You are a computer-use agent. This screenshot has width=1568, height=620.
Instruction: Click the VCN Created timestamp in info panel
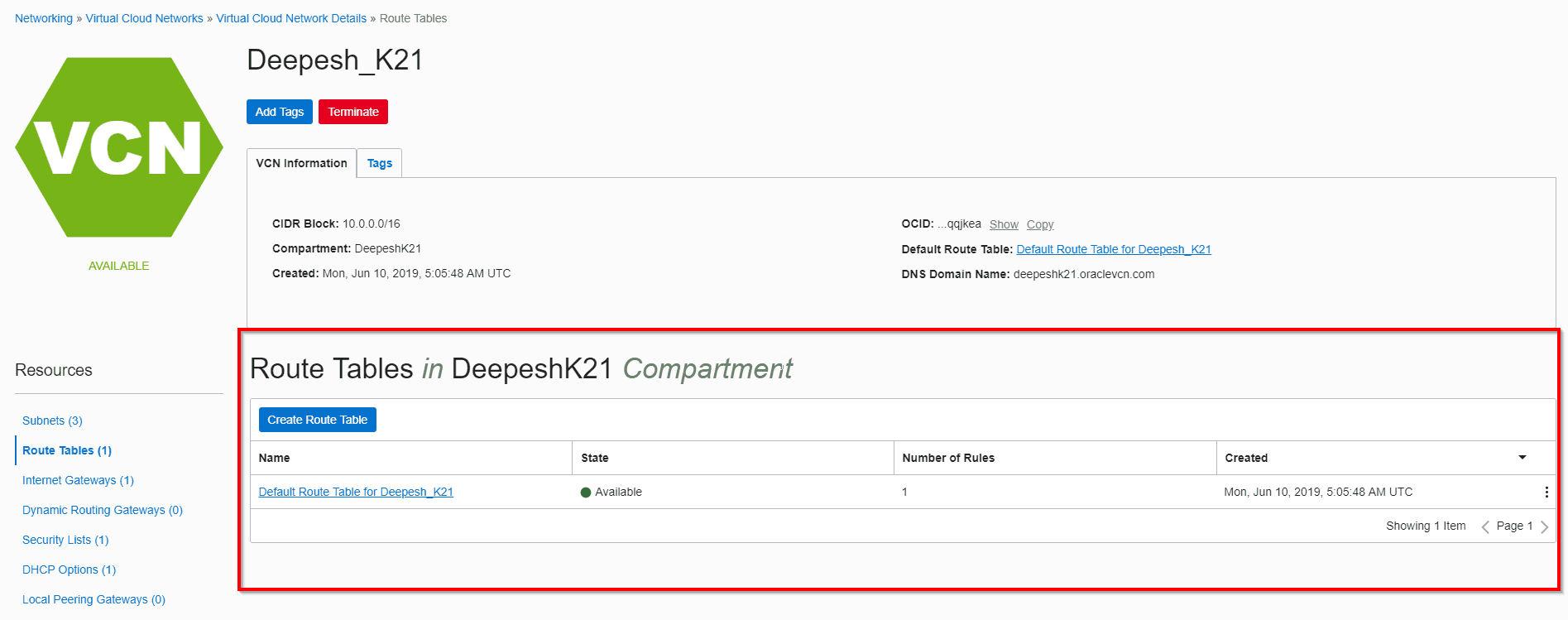pos(416,273)
